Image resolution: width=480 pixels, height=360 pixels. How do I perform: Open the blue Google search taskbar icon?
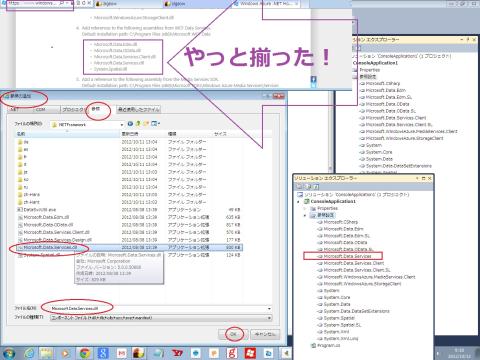pos(103,353)
